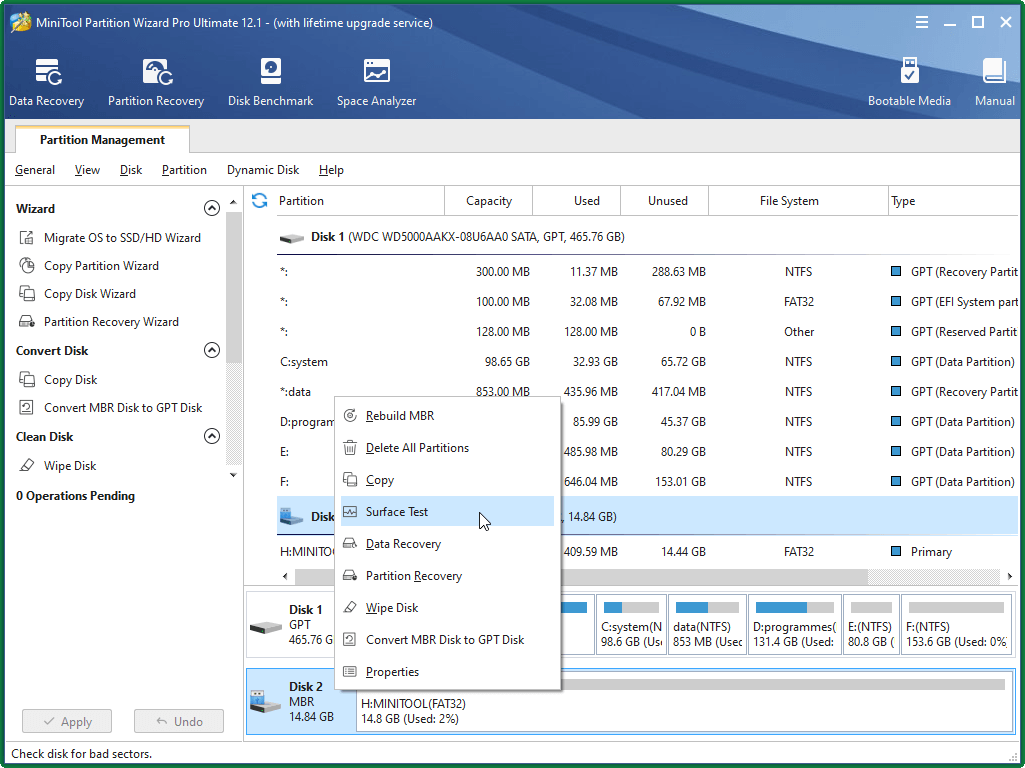This screenshot has height=768, width=1025.
Task: Click the Properties icon in context menu
Action: click(350, 671)
